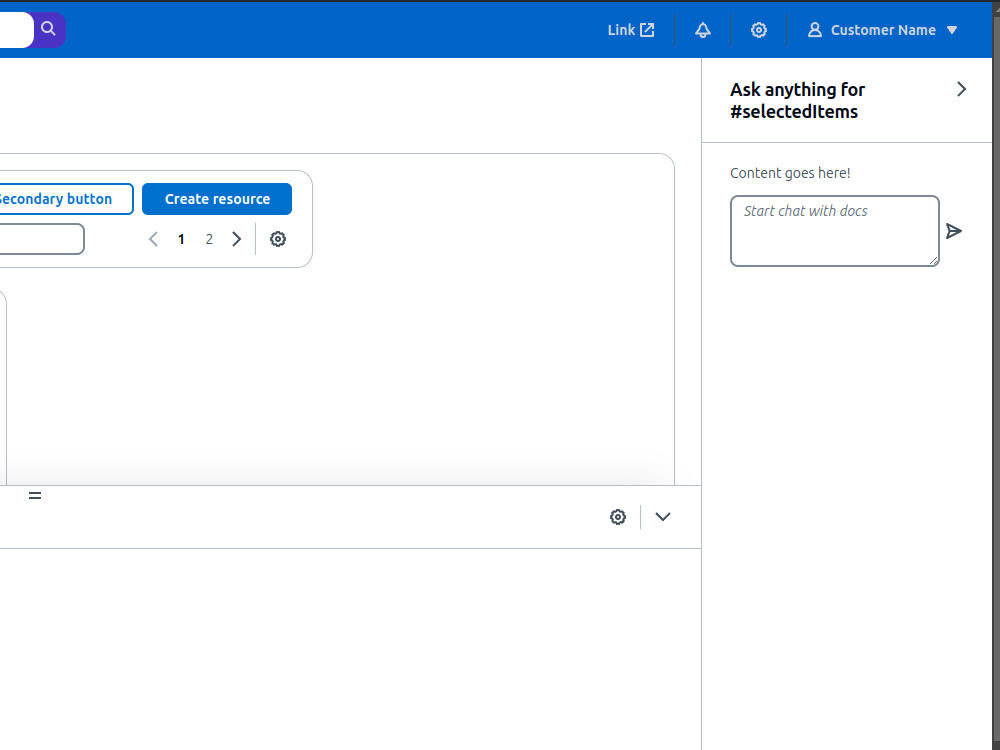1000x750 pixels.
Task: Click the top search input field
Action: click(x=16, y=29)
